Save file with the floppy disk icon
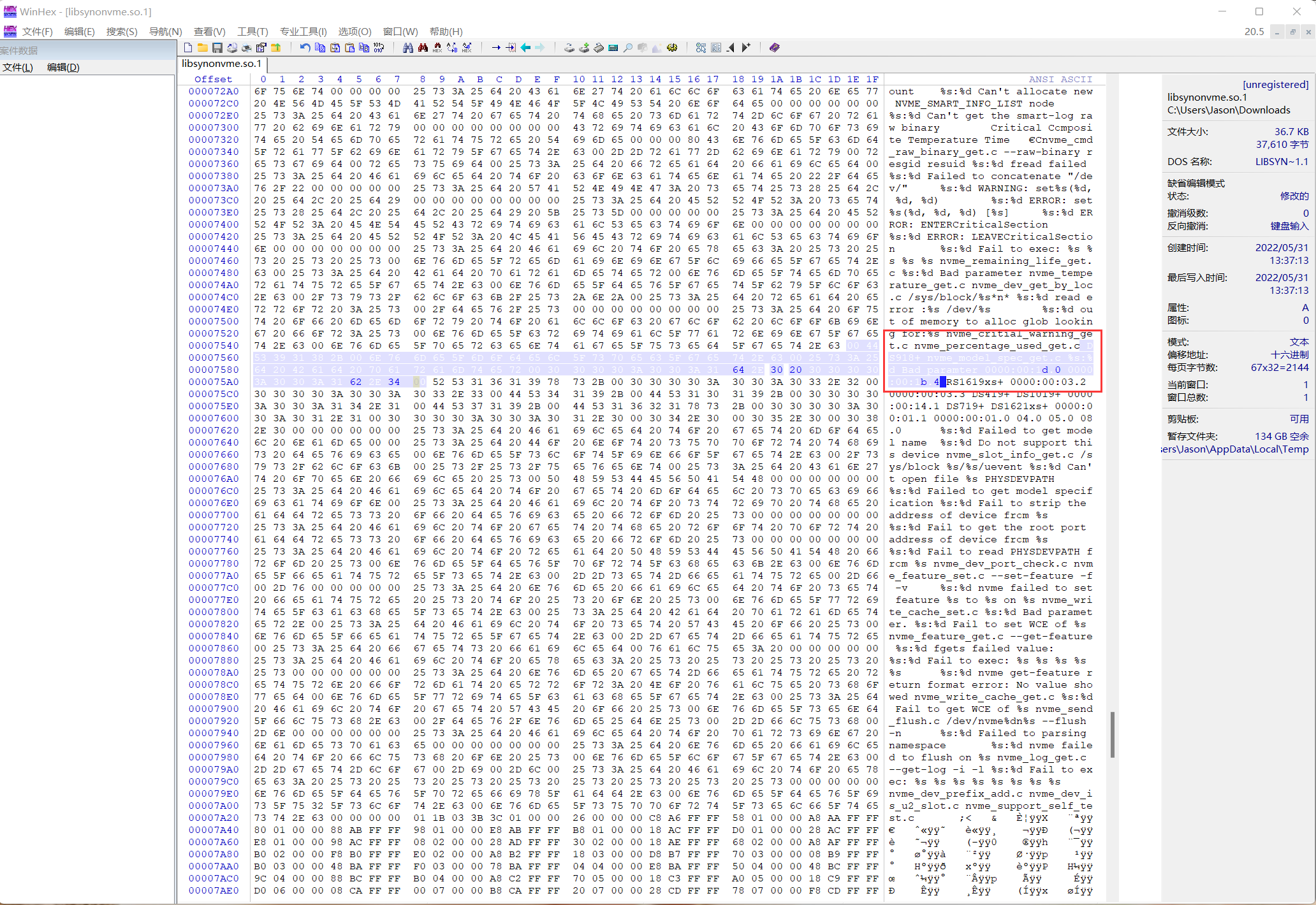This screenshot has height=905, width=1316. tap(217, 48)
